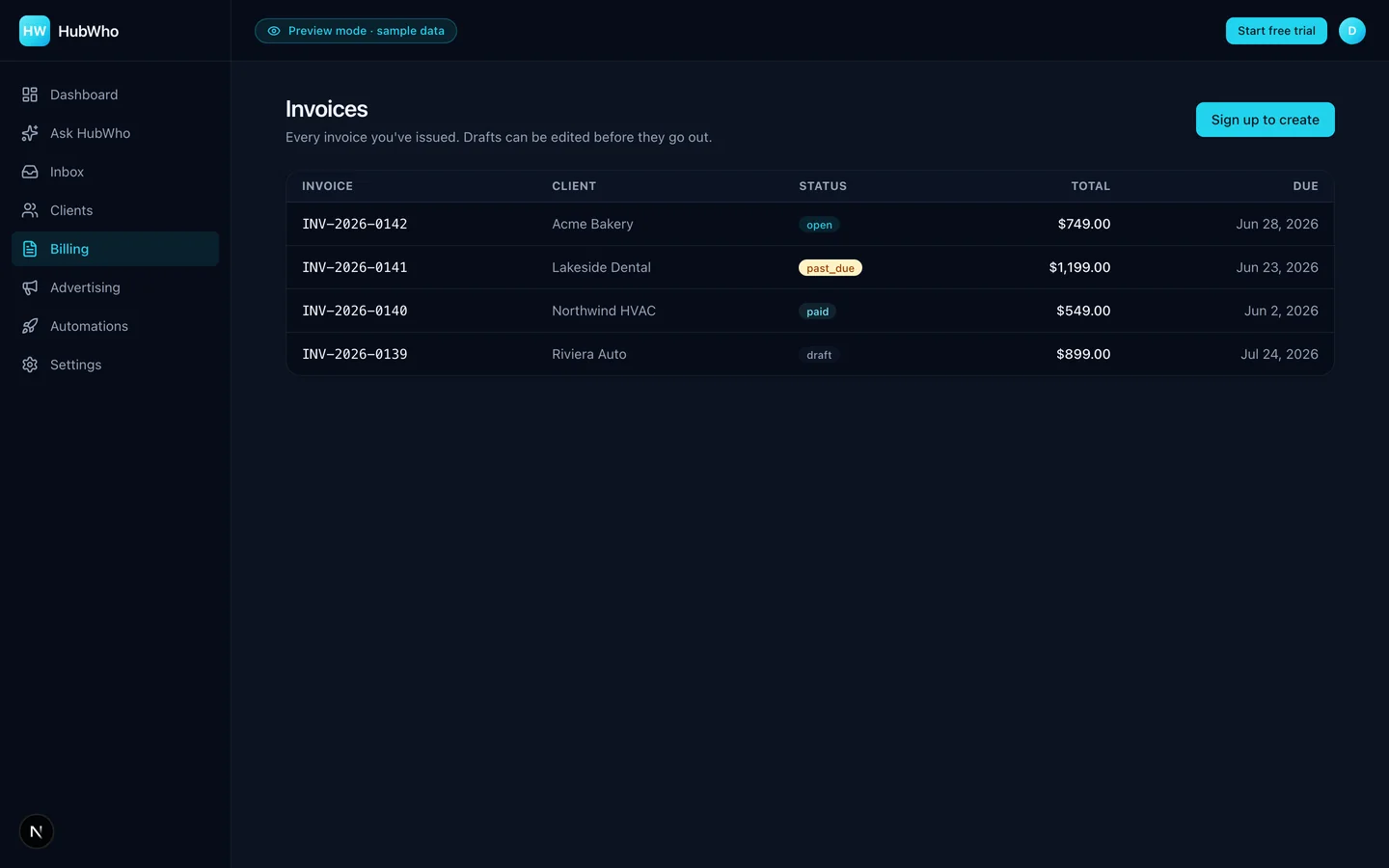Image resolution: width=1389 pixels, height=868 pixels.
Task: Click the Sign up to create button
Action: tap(1266, 120)
